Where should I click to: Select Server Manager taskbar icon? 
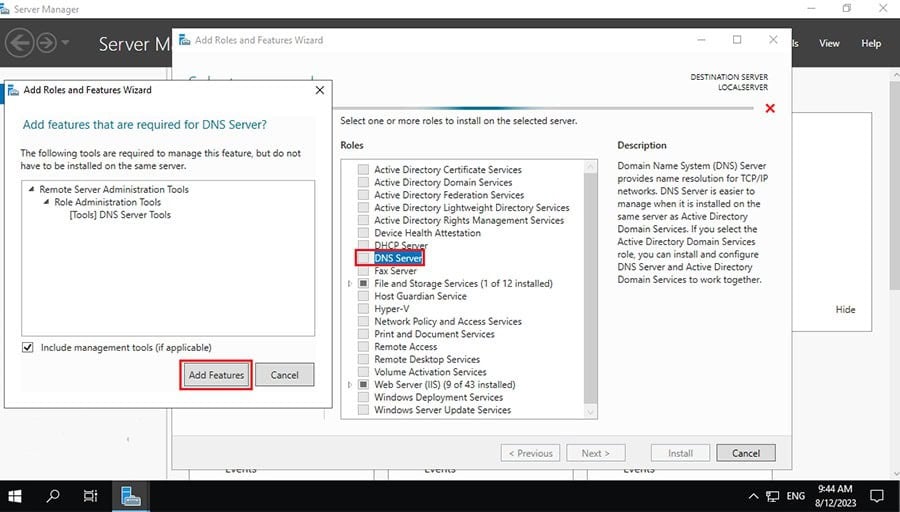[x=131, y=496]
